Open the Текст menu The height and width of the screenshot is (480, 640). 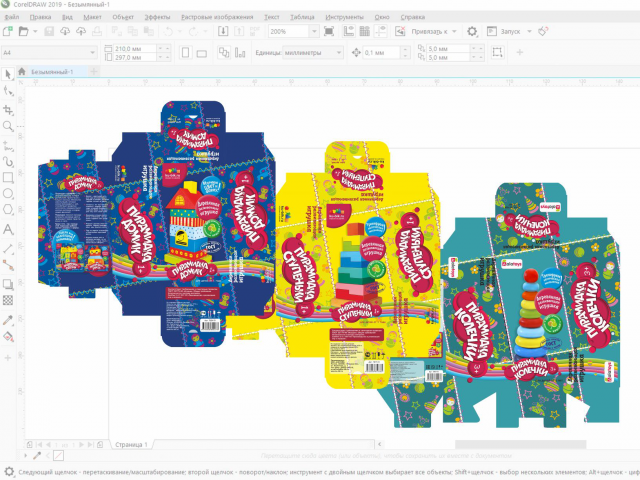(x=271, y=17)
